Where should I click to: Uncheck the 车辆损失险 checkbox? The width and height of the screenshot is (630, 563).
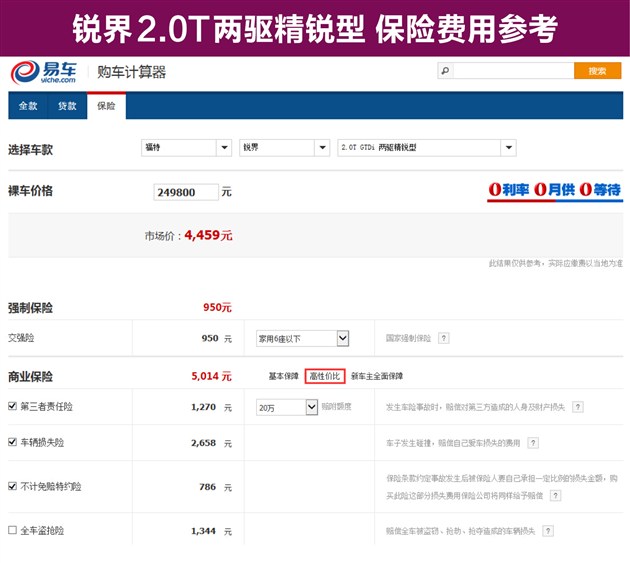click(x=13, y=442)
